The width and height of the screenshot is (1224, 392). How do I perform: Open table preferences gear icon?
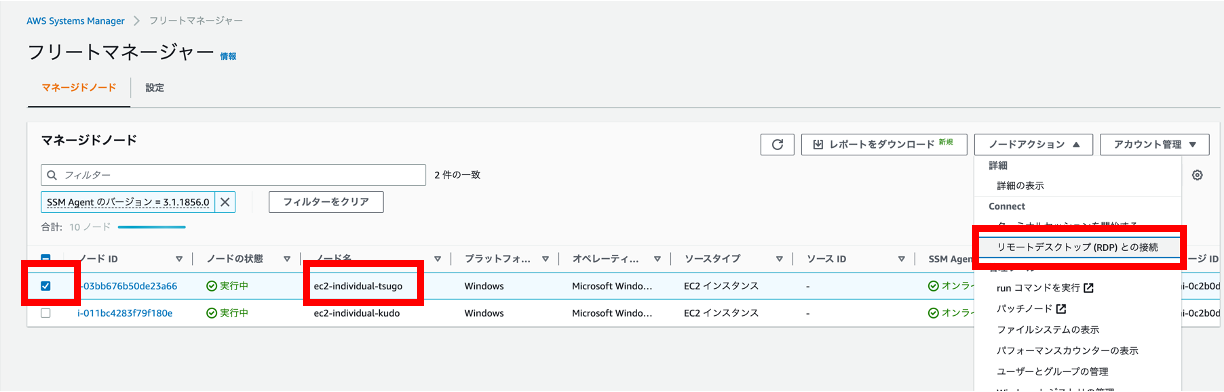(x=1197, y=175)
